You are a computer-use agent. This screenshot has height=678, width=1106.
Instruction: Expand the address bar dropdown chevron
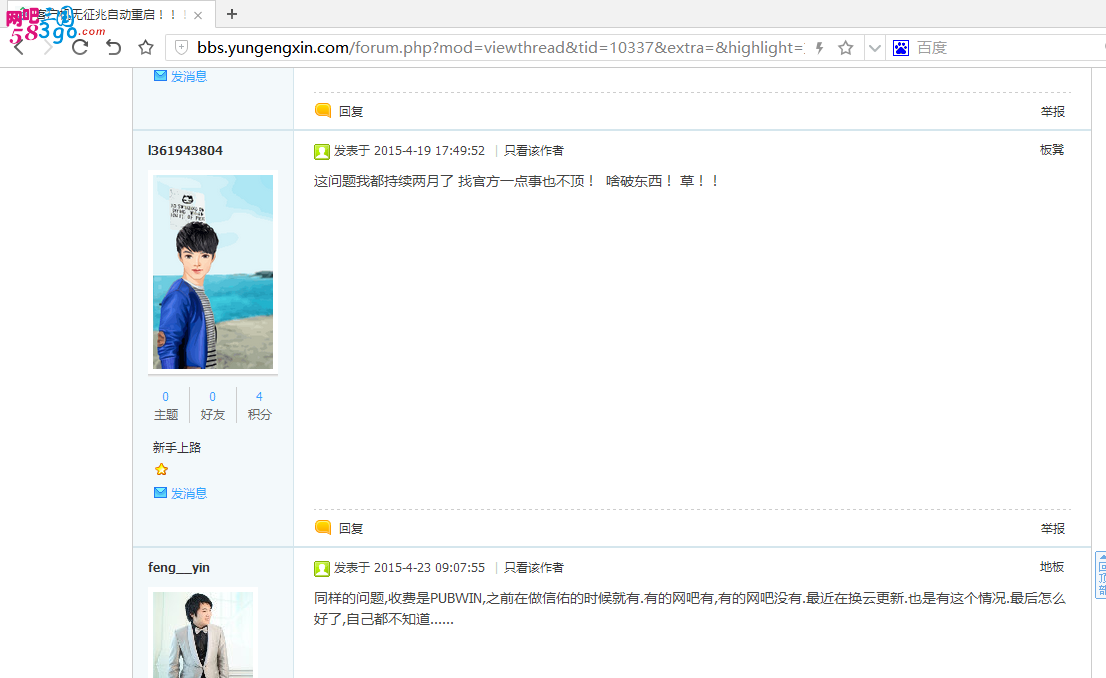(x=875, y=48)
